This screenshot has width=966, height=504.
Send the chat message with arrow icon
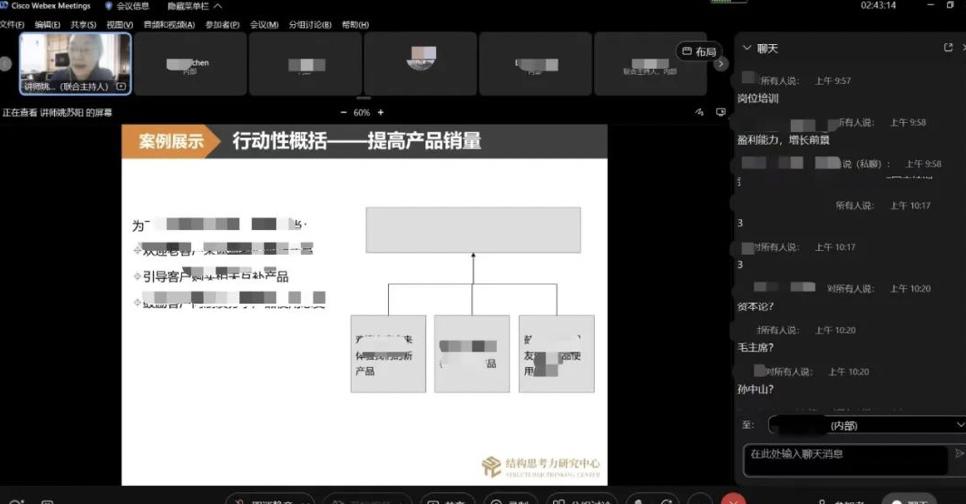point(958,454)
